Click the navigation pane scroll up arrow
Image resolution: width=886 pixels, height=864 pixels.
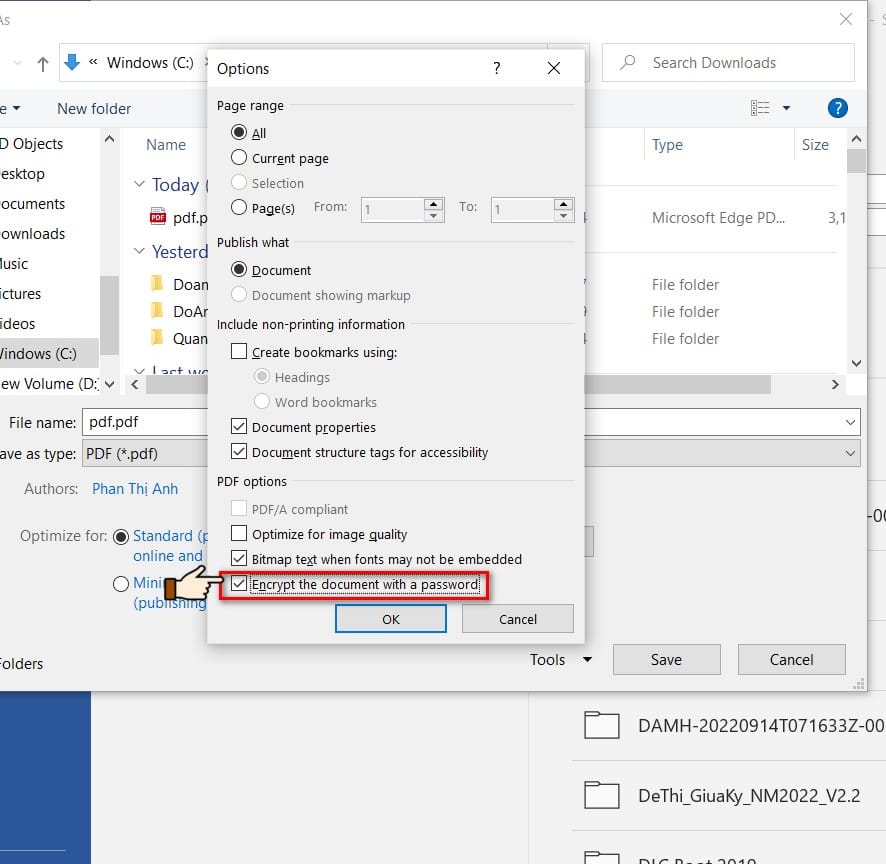coord(110,138)
